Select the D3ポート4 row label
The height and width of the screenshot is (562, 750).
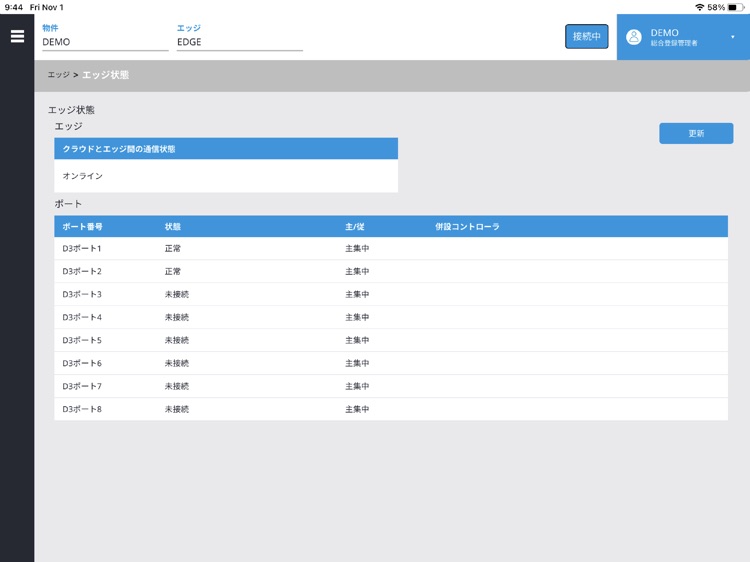pyautogui.click(x=82, y=318)
